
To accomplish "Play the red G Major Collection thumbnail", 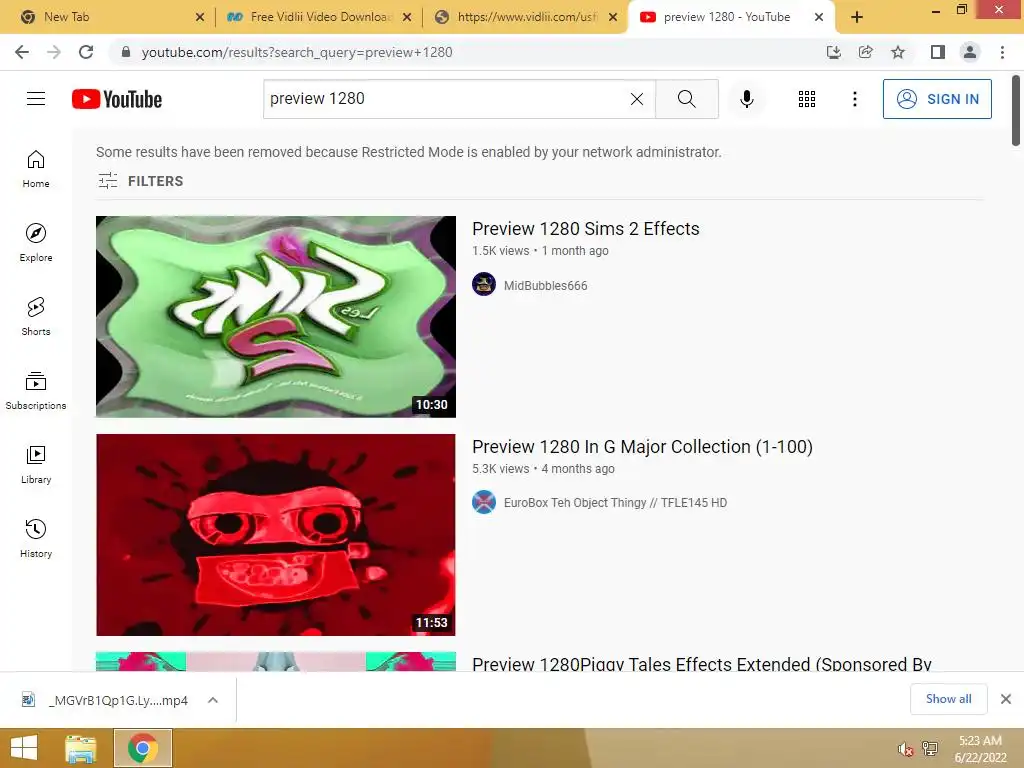I will [276, 535].
